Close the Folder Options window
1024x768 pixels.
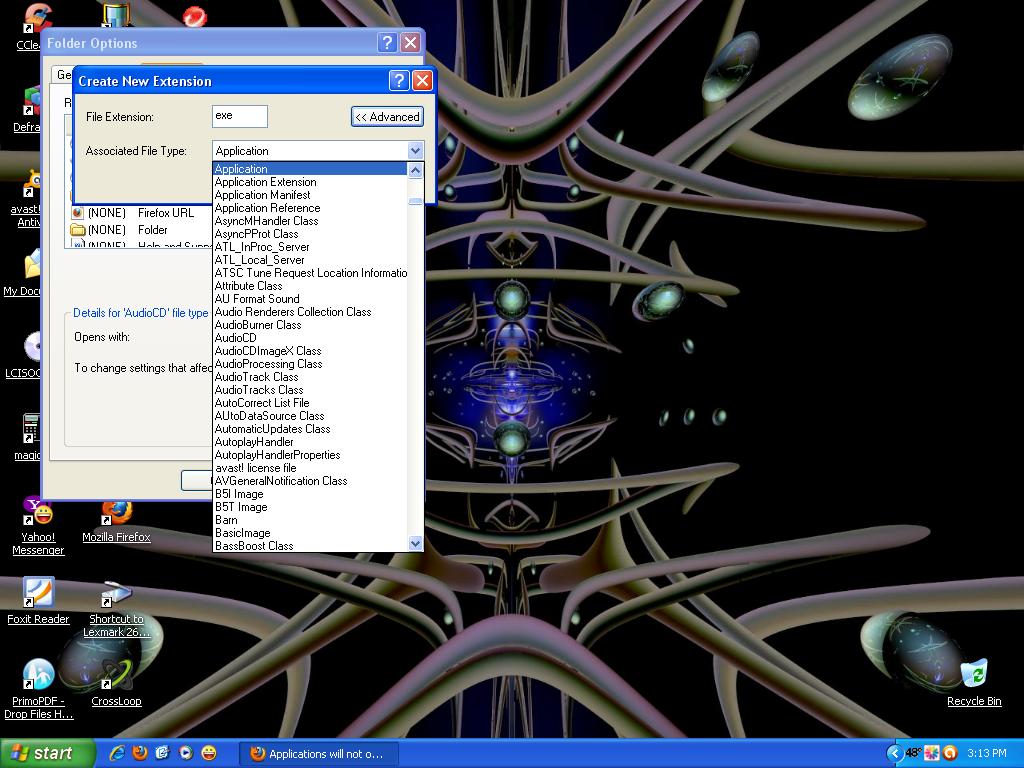pos(410,42)
